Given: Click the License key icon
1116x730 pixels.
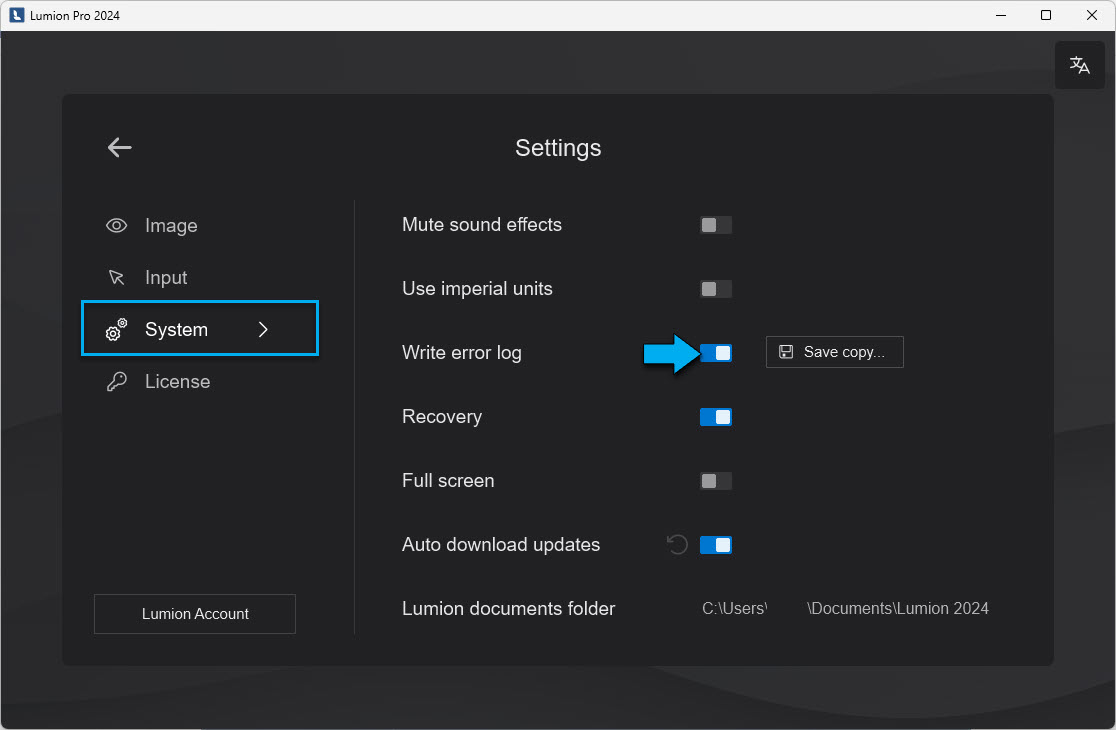Looking at the screenshot, I should click(116, 381).
